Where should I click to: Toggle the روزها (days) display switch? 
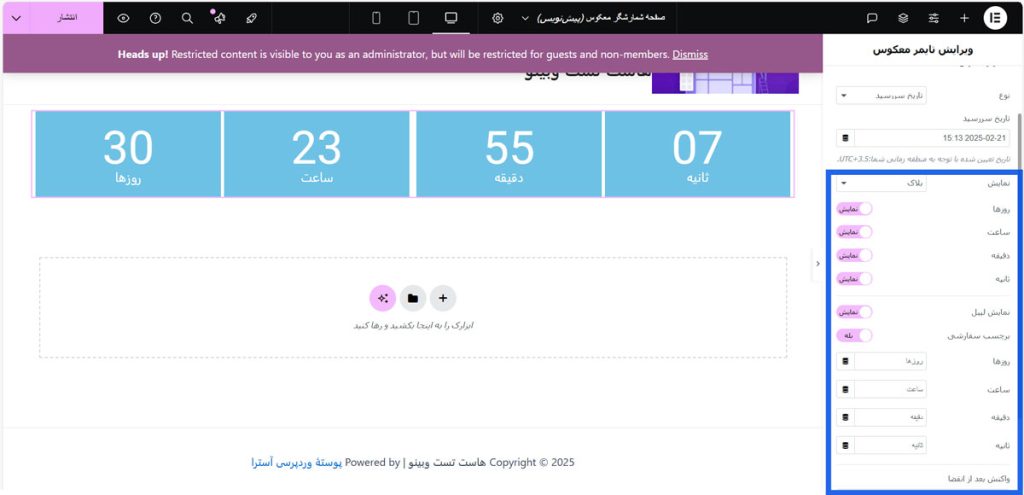(854, 208)
